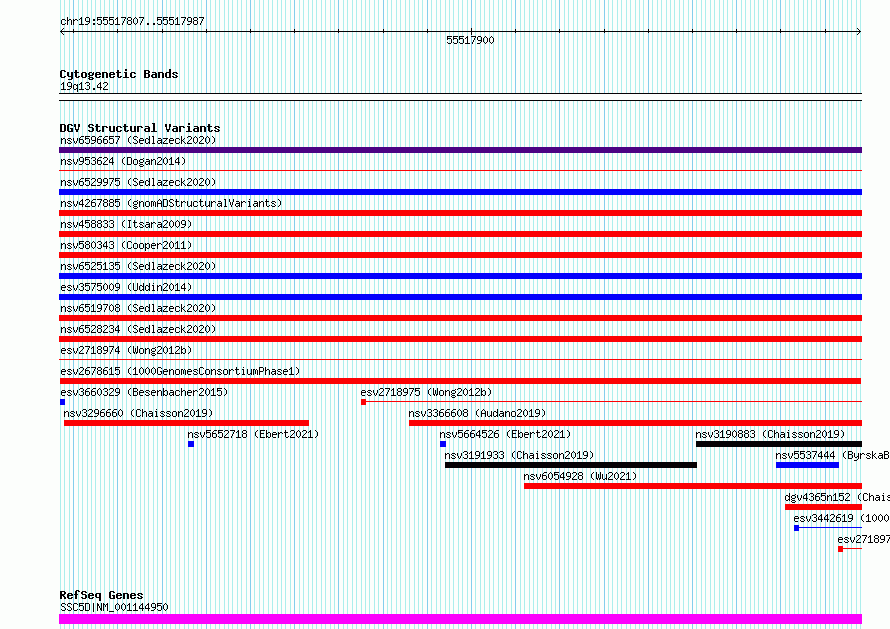Open the esv2718975 (Wong2012b) label
The height and width of the screenshot is (629, 890).
click(426, 392)
